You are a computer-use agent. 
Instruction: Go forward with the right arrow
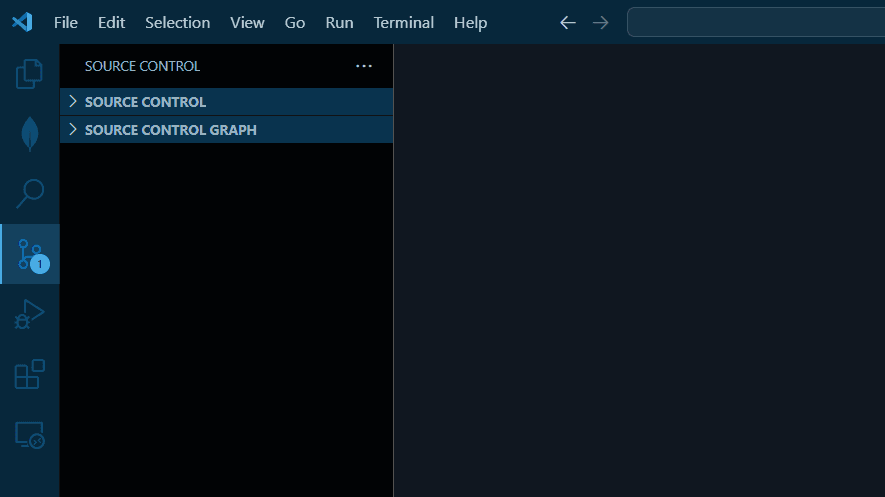[x=601, y=23]
